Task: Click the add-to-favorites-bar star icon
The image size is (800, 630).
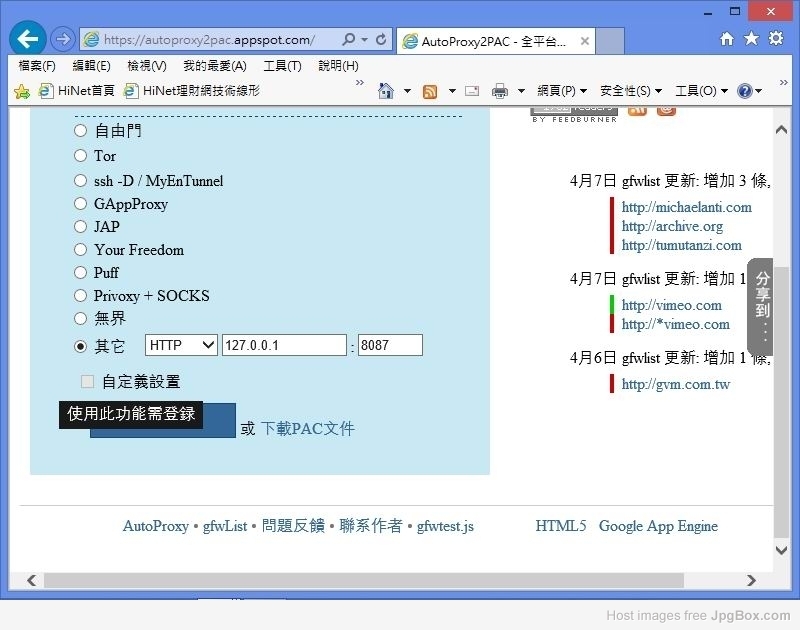Action: tap(22, 91)
